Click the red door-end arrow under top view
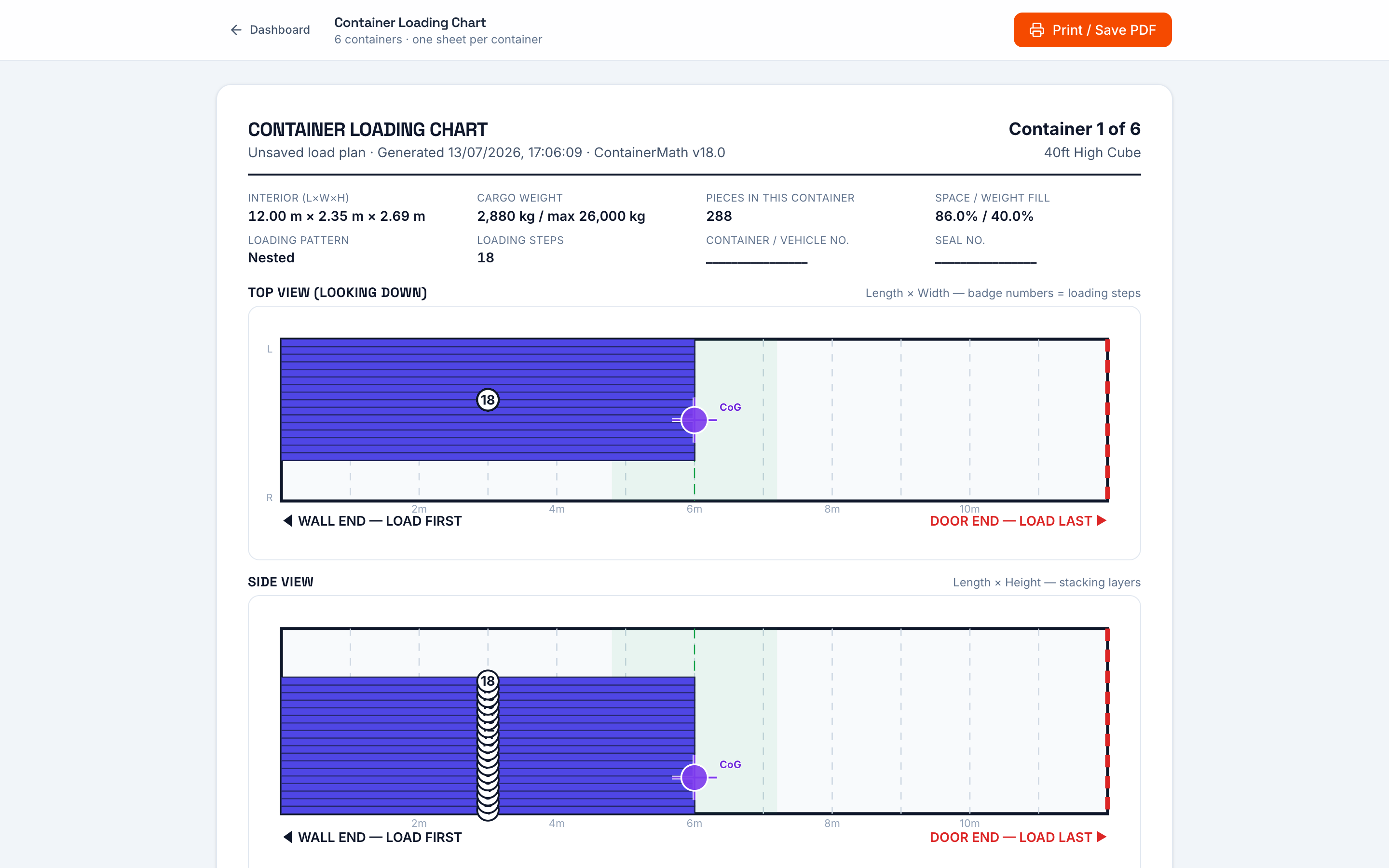 point(1102,521)
